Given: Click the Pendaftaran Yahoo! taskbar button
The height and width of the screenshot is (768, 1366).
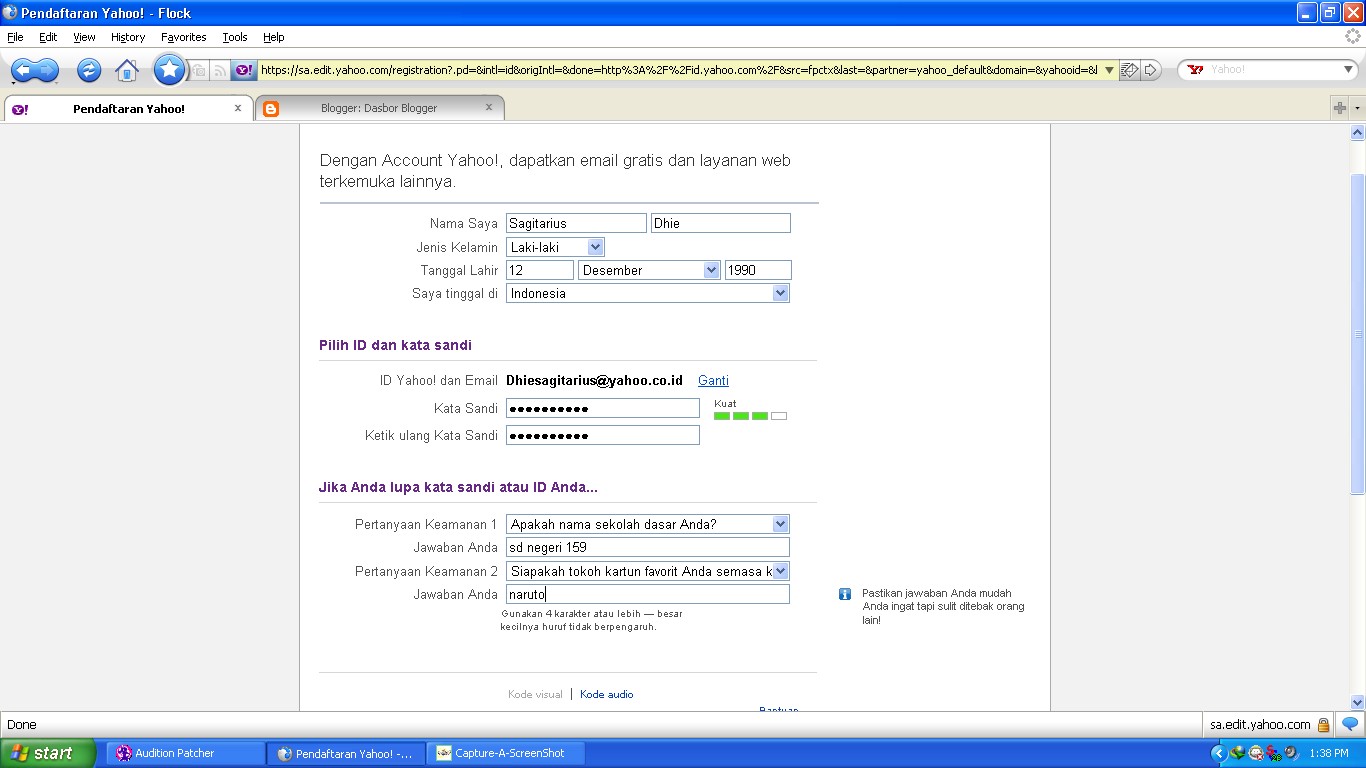Looking at the screenshot, I should coord(347,753).
